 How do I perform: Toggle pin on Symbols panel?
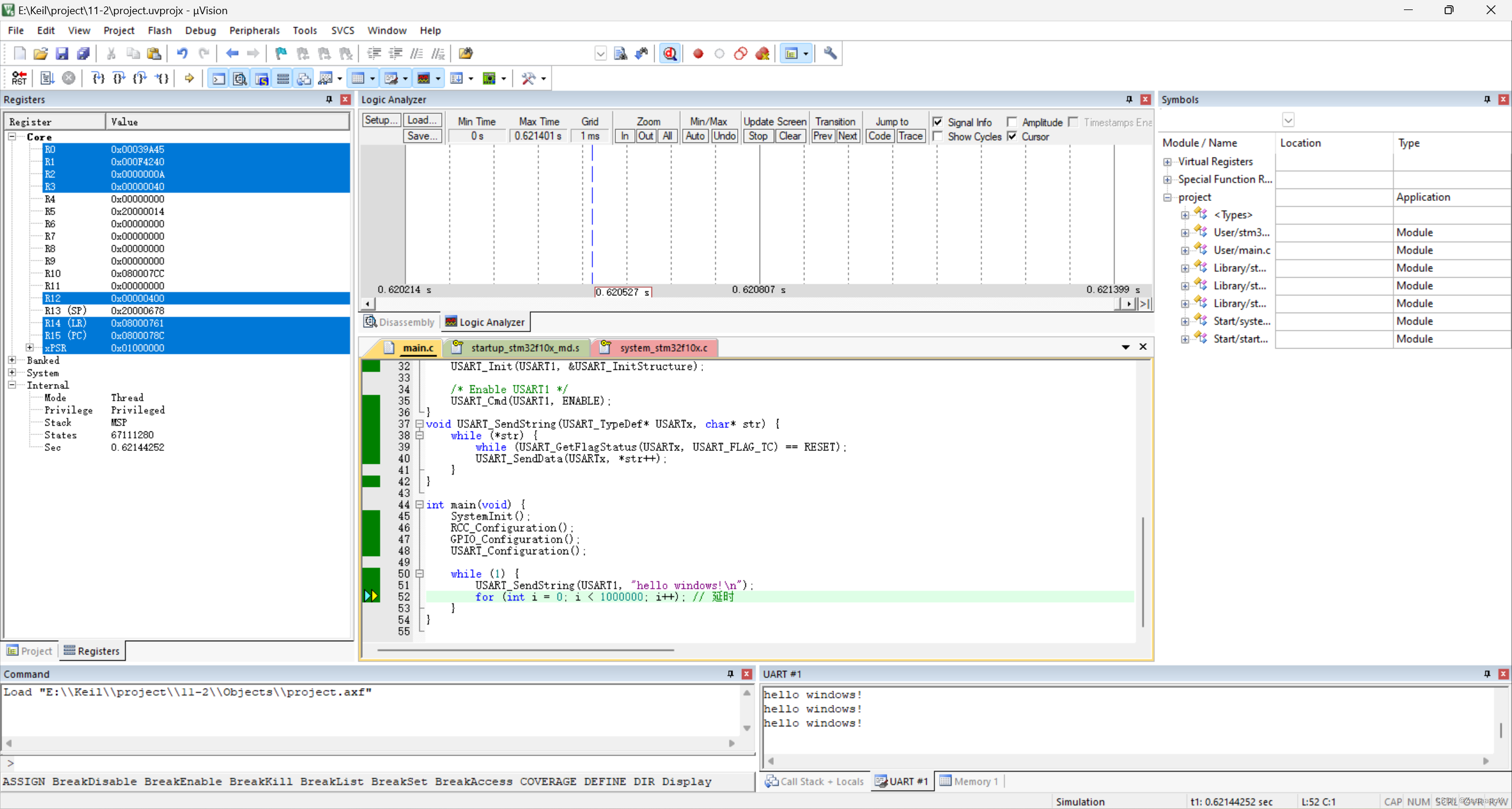coord(1487,99)
